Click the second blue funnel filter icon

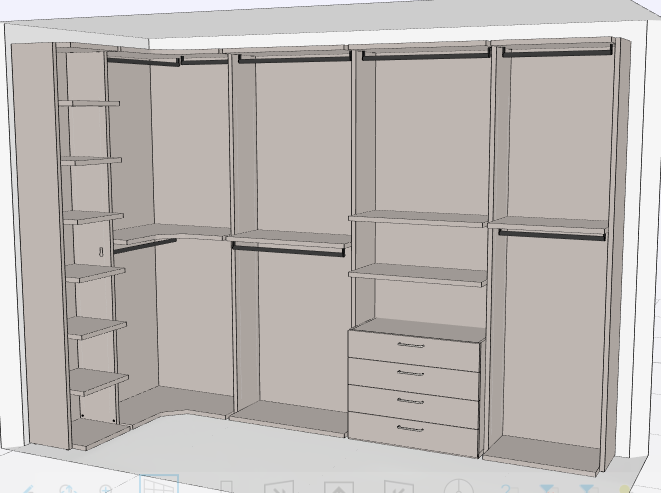coord(587,488)
